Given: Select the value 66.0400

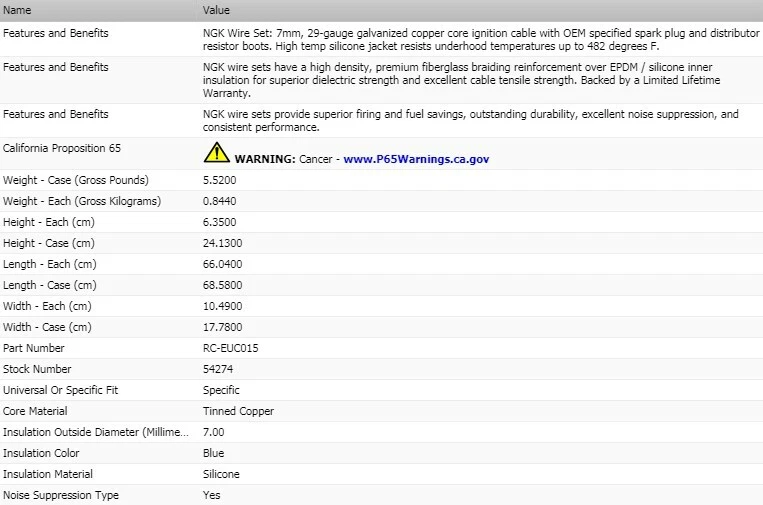Looking at the screenshot, I should (222, 264).
